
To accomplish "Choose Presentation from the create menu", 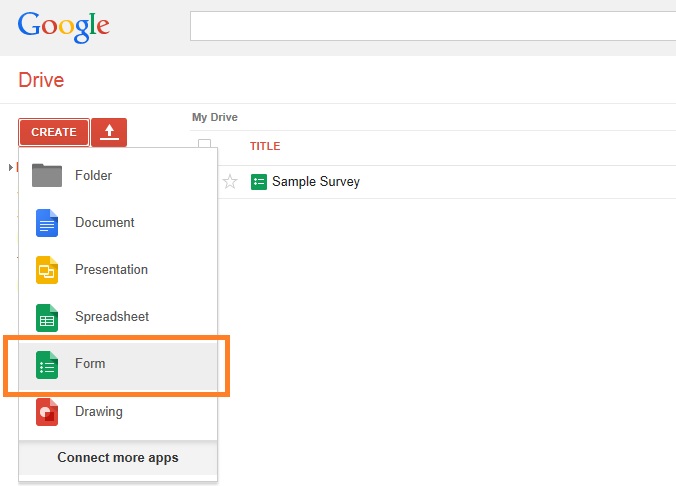I will click(x=118, y=270).
